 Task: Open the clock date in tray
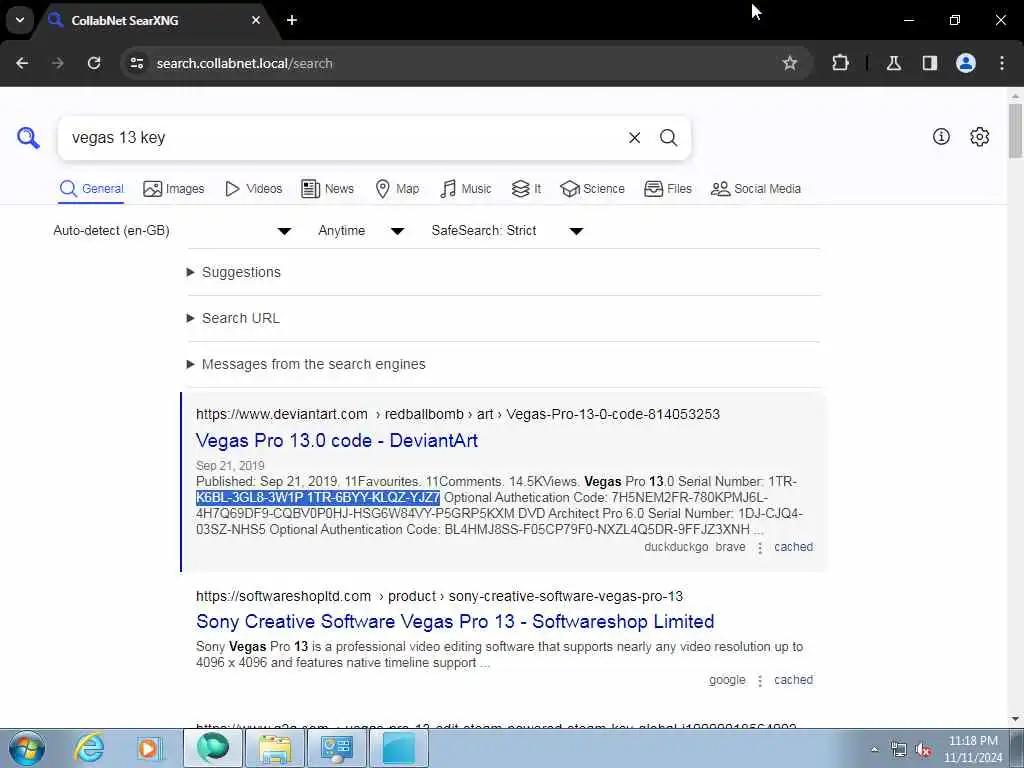[x=973, y=749]
